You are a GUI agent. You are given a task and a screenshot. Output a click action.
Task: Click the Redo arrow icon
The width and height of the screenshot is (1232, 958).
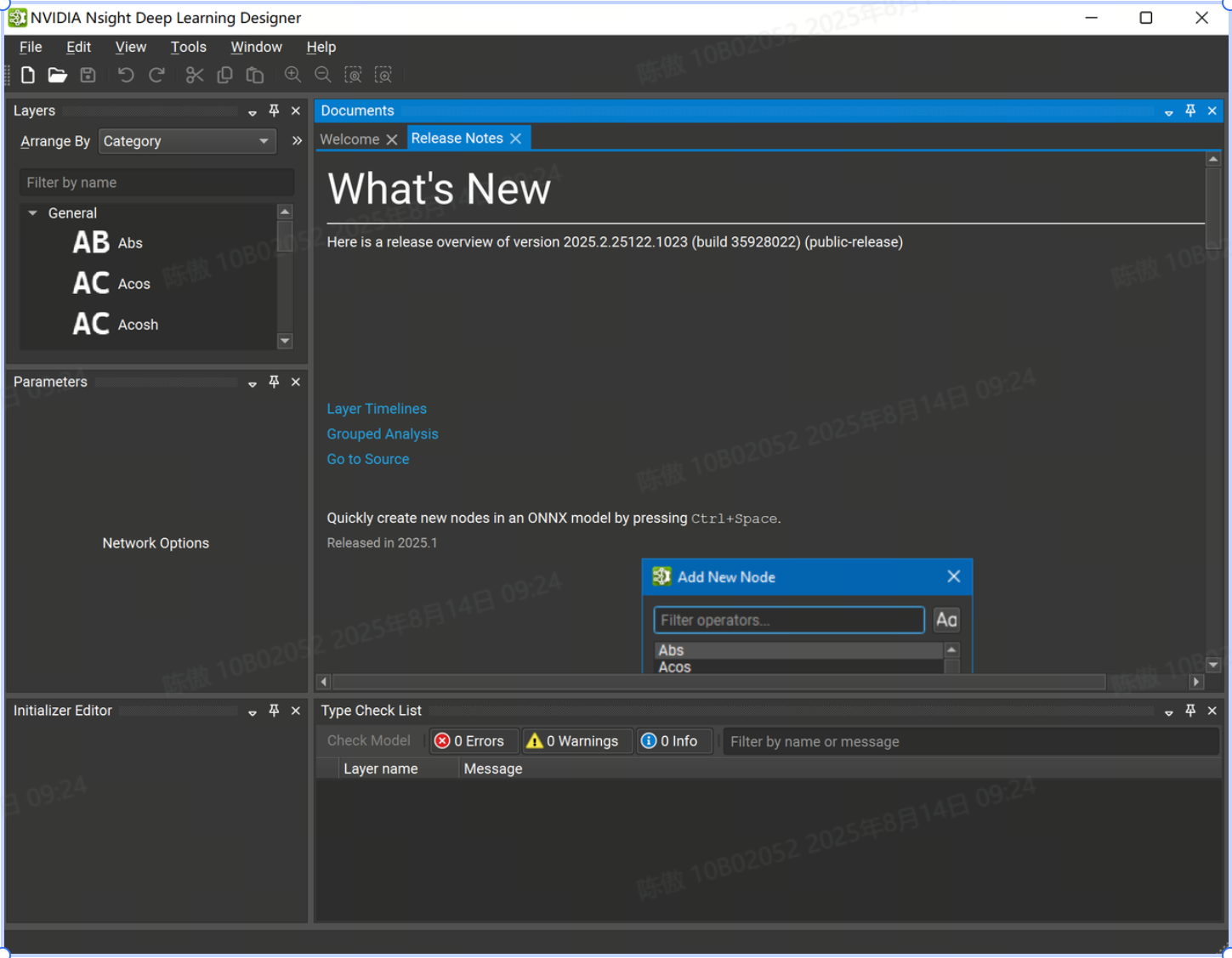point(156,75)
